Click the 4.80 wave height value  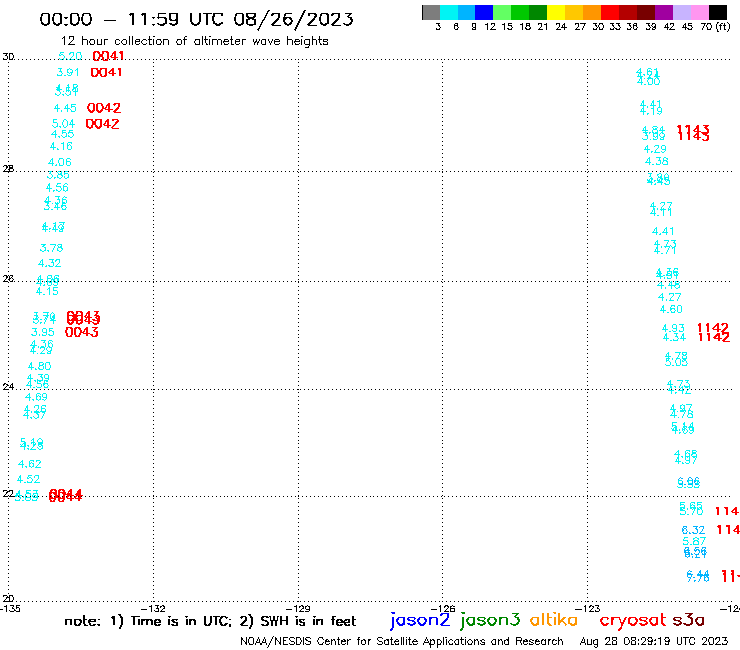click(x=40, y=366)
